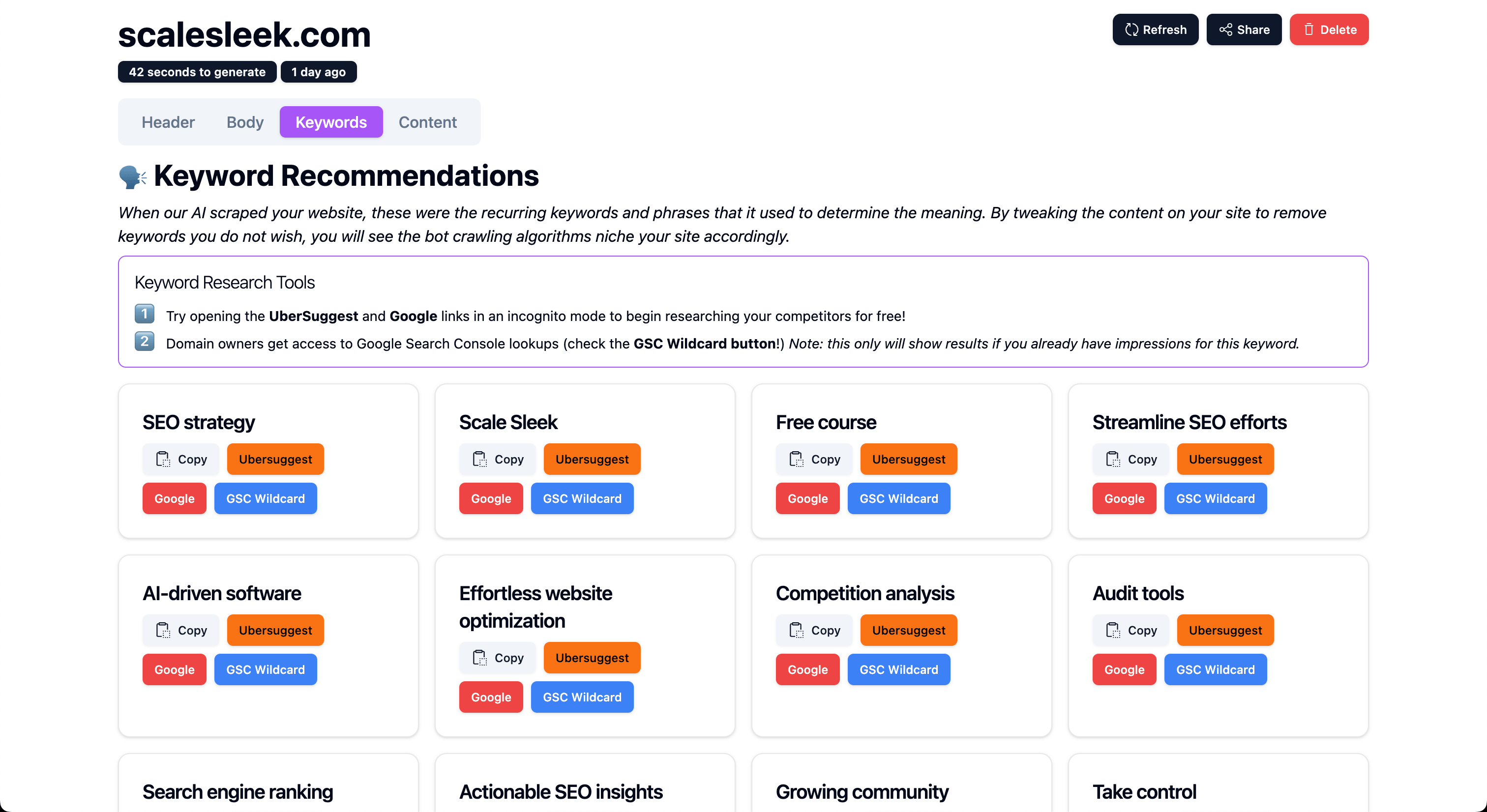The height and width of the screenshot is (812, 1487).
Task: Switch to the Header tab
Action: point(168,122)
